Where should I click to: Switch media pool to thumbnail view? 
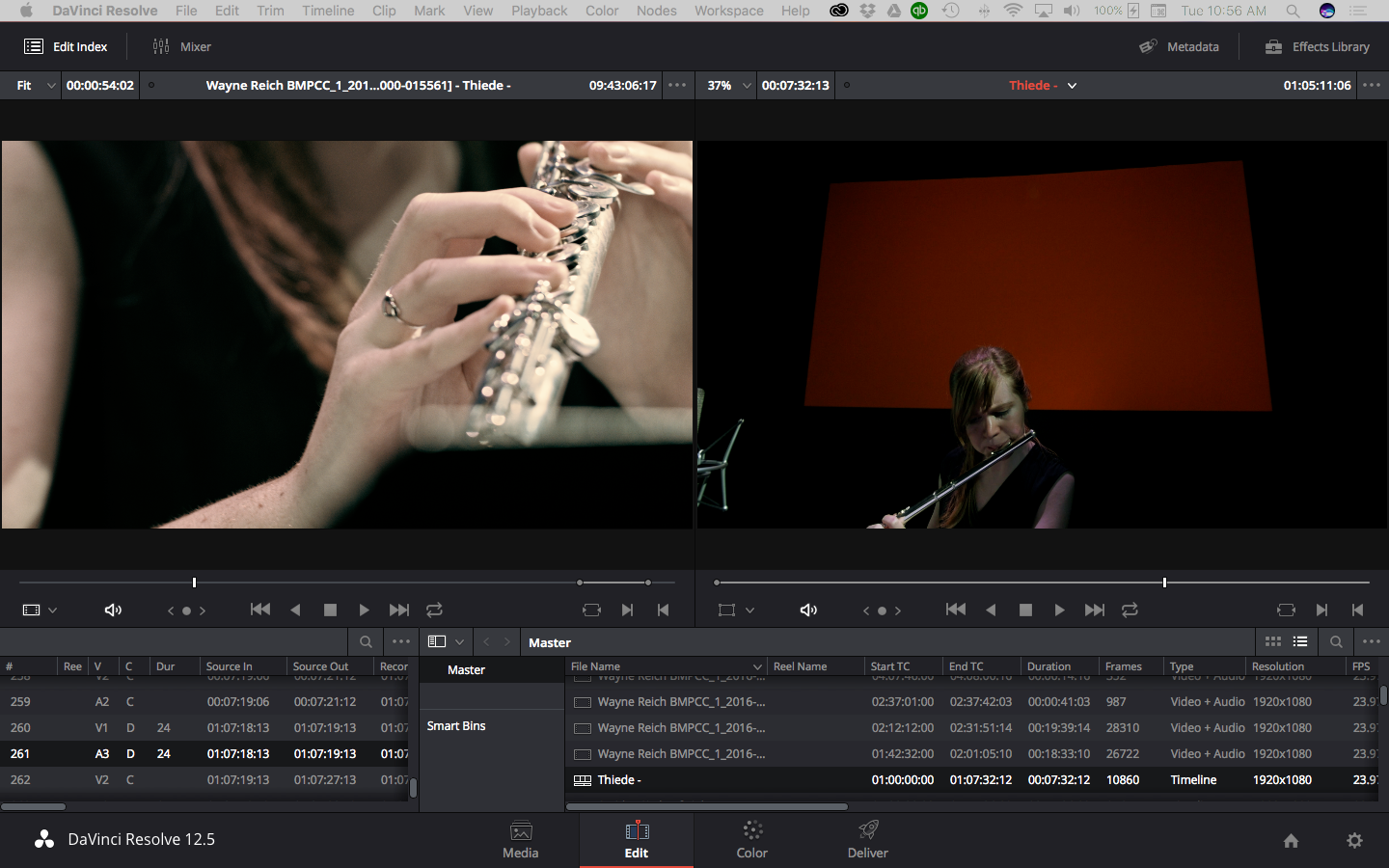click(1273, 641)
